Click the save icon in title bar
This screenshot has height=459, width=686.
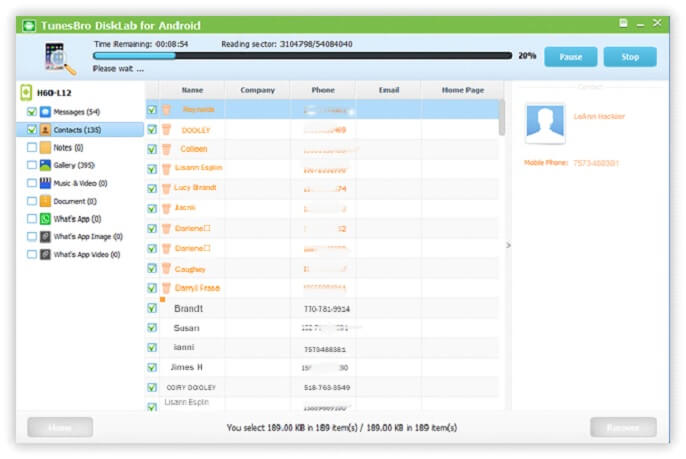coord(623,23)
